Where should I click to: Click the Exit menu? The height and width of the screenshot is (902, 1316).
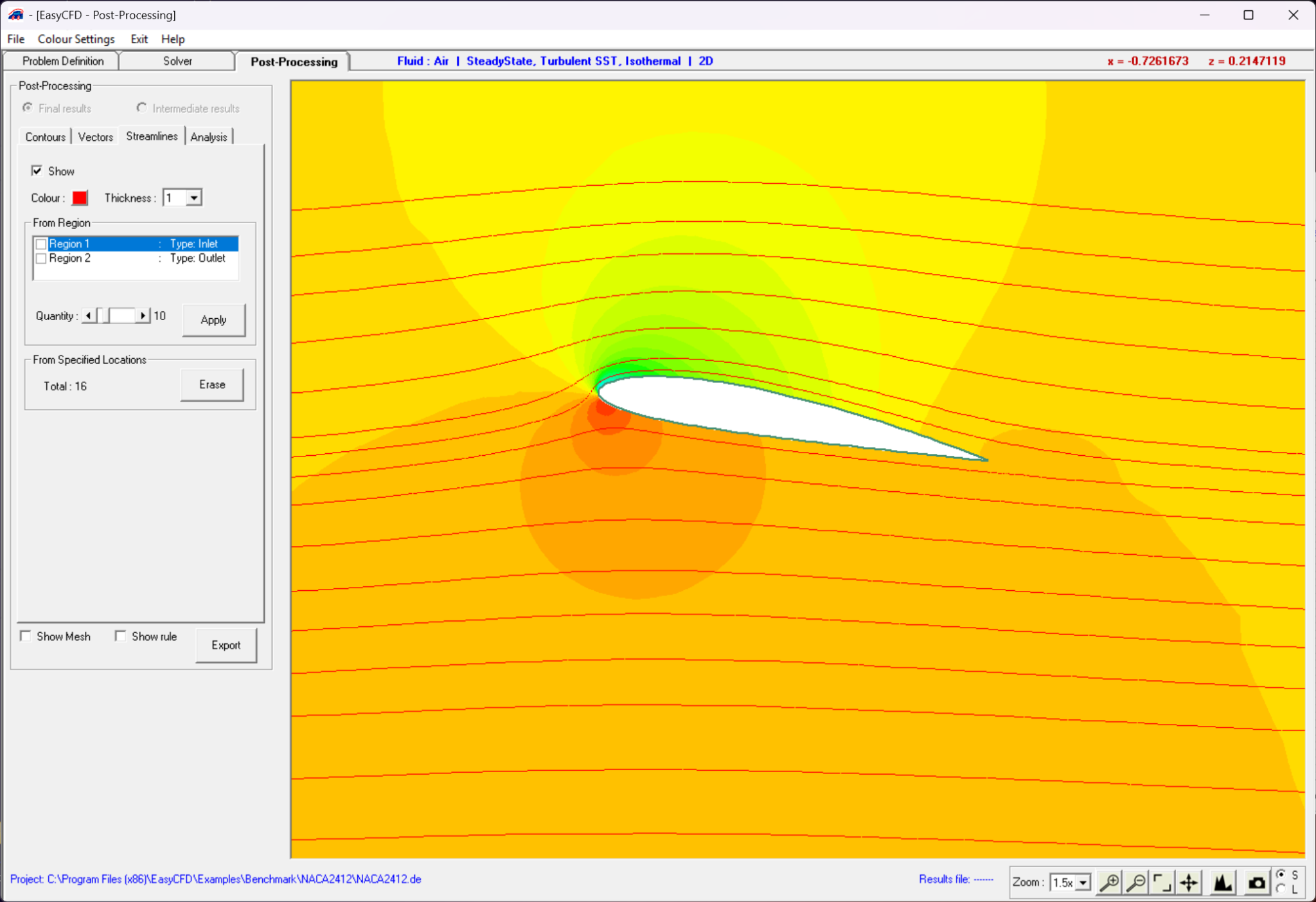pyautogui.click(x=139, y=39)
